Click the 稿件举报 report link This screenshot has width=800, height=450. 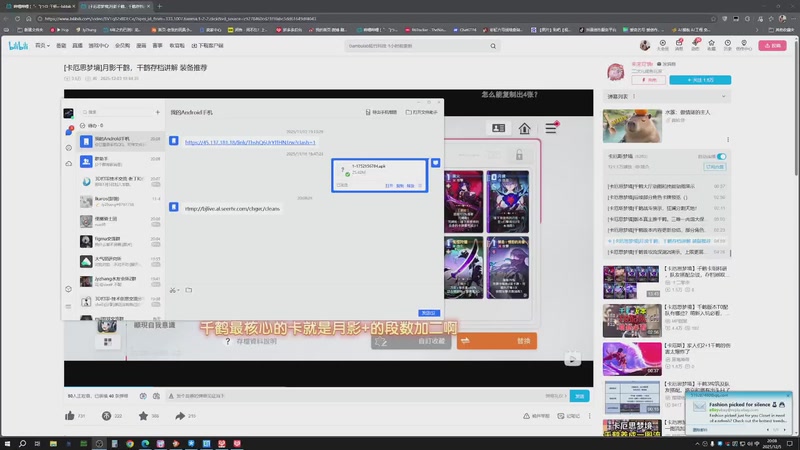click(x=536, y=416)
